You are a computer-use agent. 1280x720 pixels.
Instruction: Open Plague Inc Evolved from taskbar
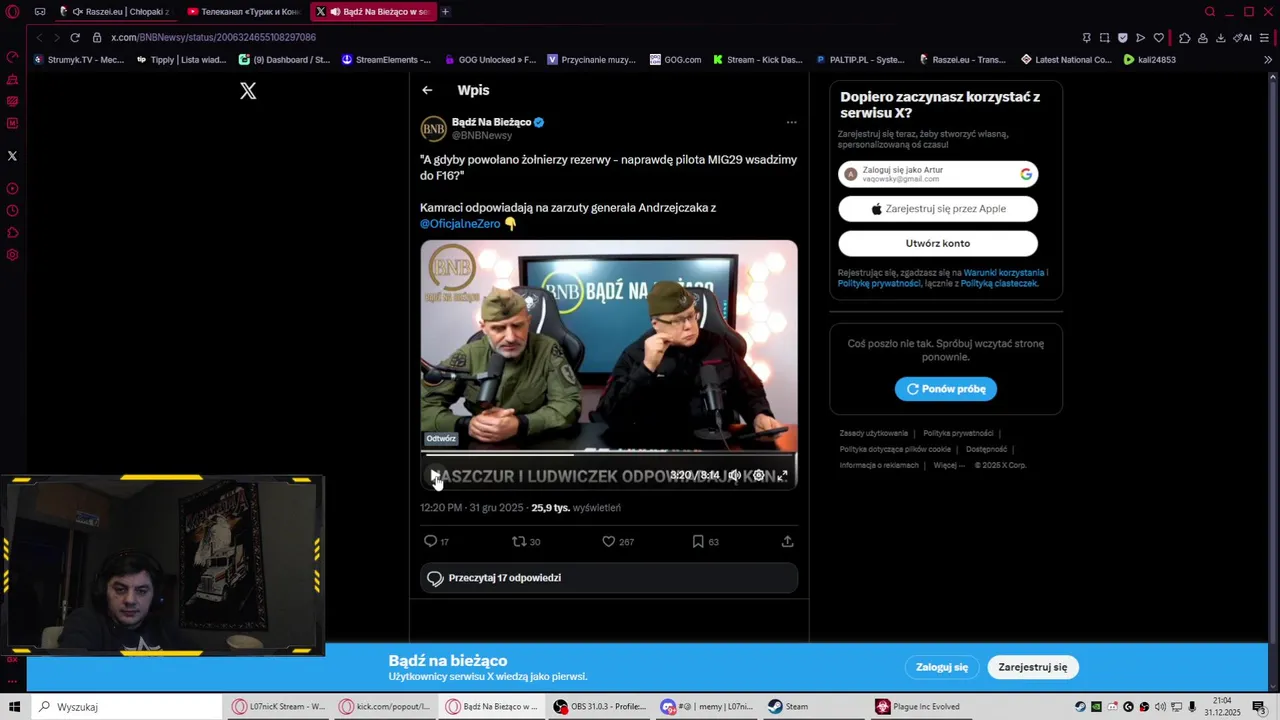918,707
